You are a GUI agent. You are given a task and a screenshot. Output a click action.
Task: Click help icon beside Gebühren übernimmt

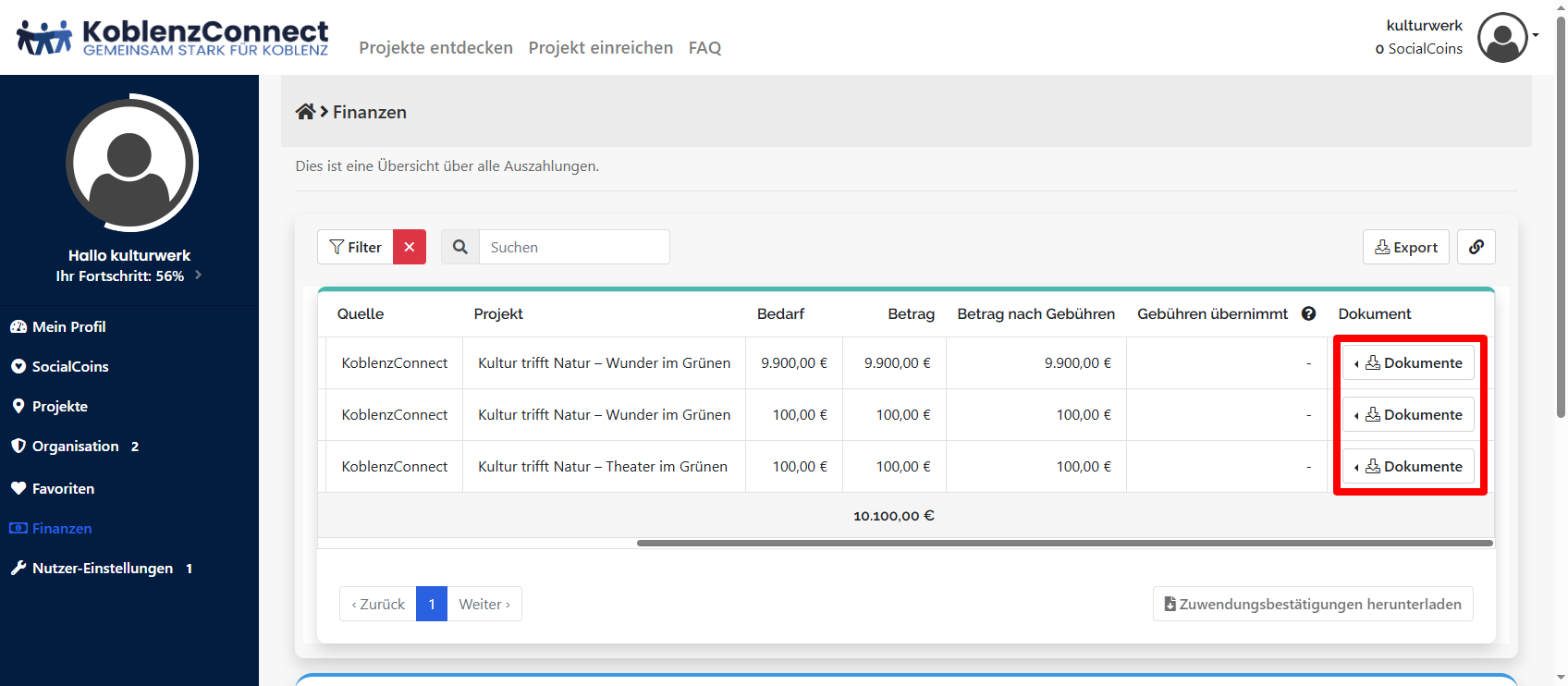[1308, 313]
